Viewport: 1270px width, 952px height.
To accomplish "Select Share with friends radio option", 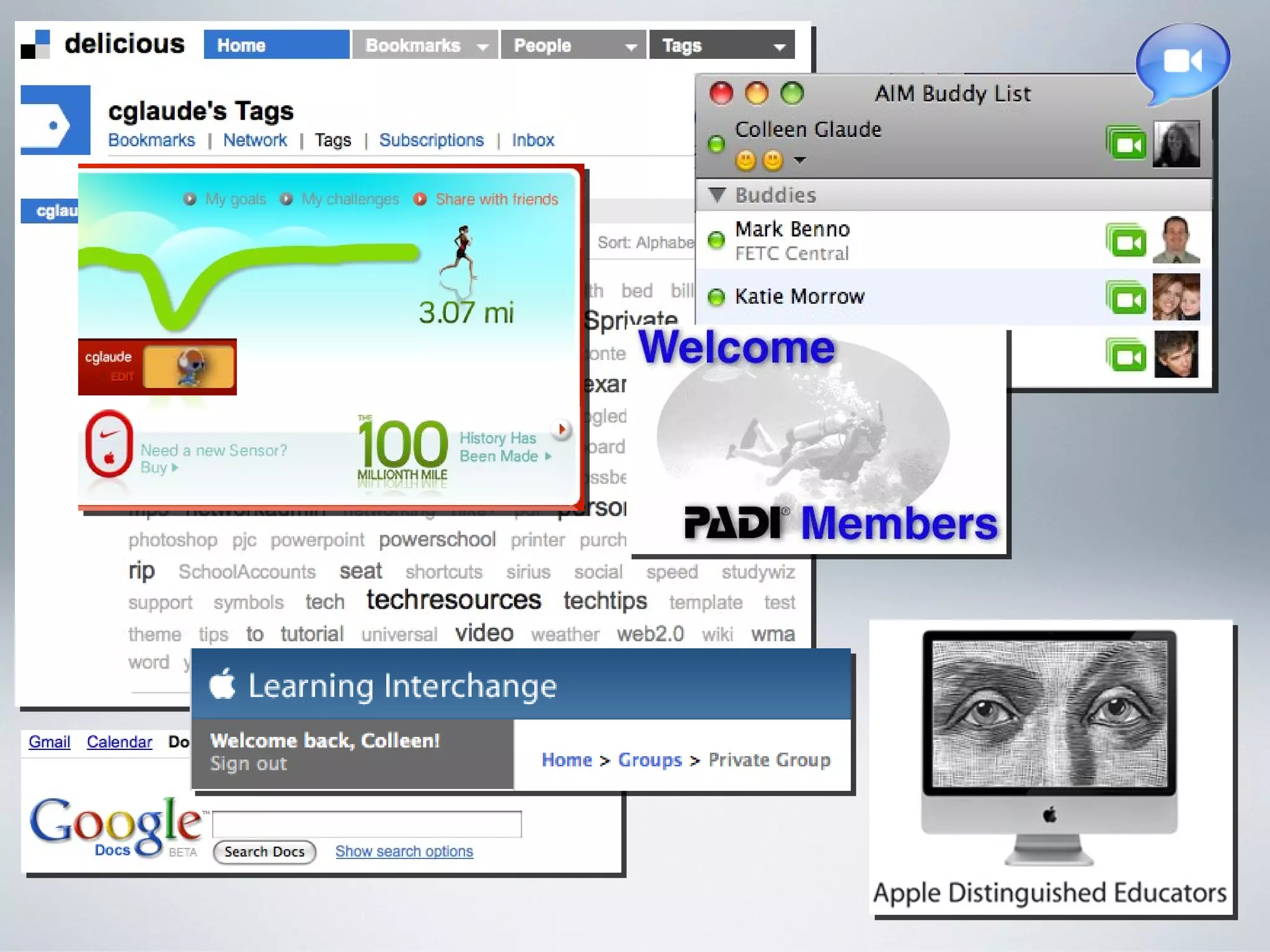I will pos(420,199).
